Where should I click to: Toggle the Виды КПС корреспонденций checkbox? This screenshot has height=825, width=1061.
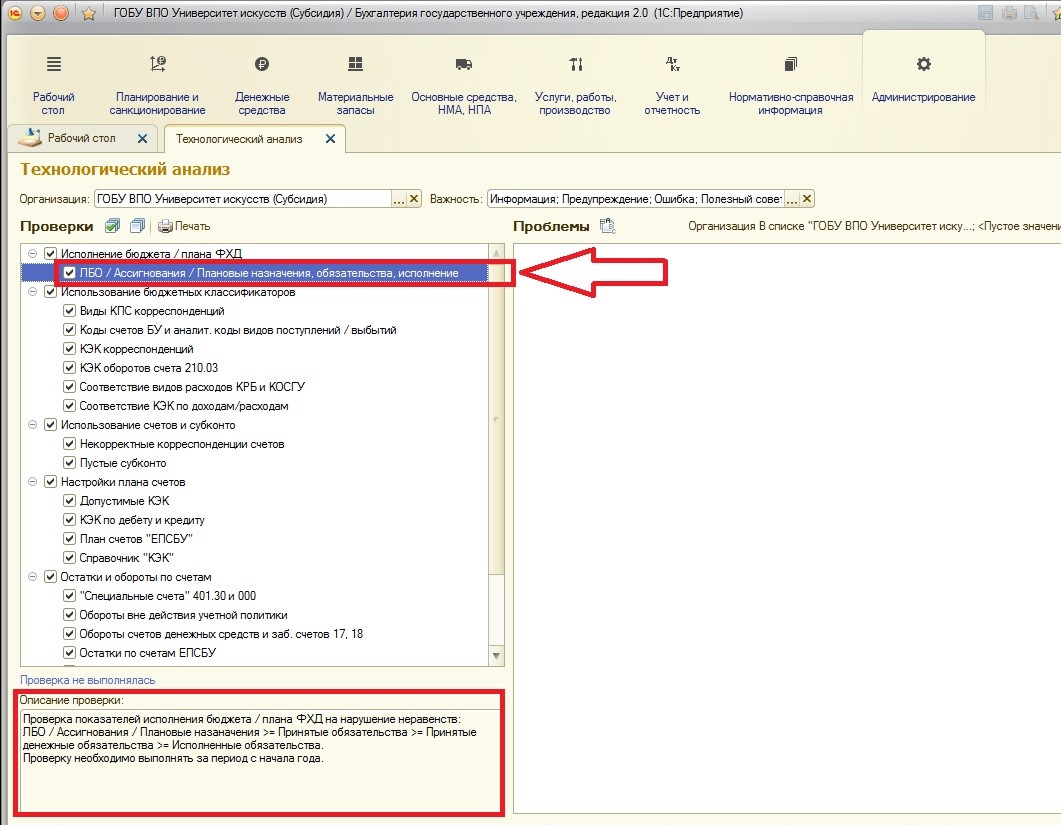click(70, 311)
